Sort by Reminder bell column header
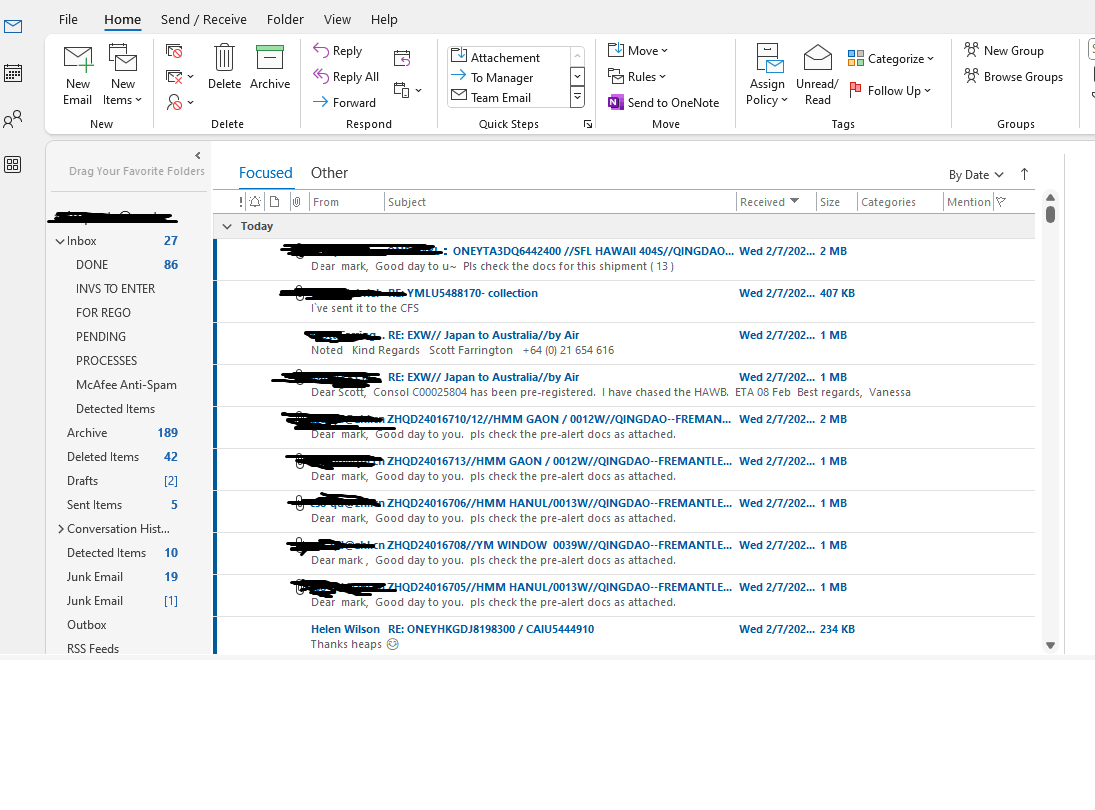The width and height of the screenshot is (1095, 810). tap(255, 202)
